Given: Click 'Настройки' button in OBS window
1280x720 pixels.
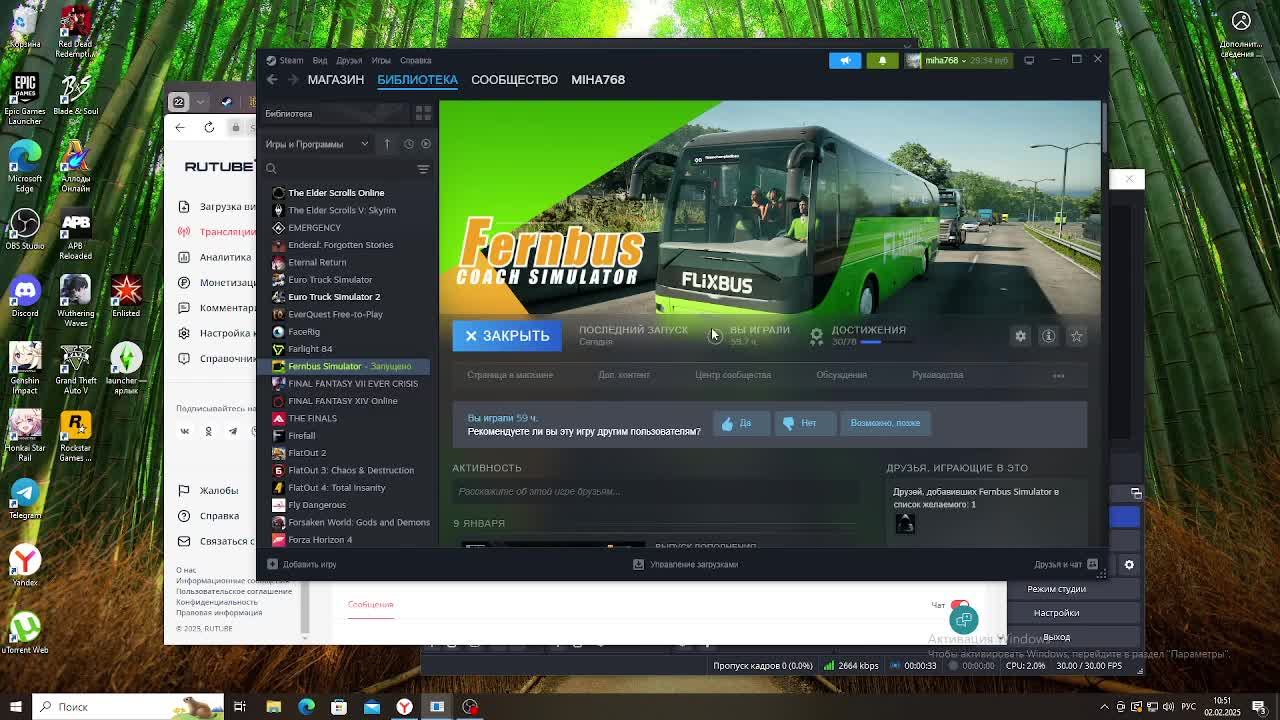Looking at the screenshot, I should pyautogui.click(x=1057, y=613).
